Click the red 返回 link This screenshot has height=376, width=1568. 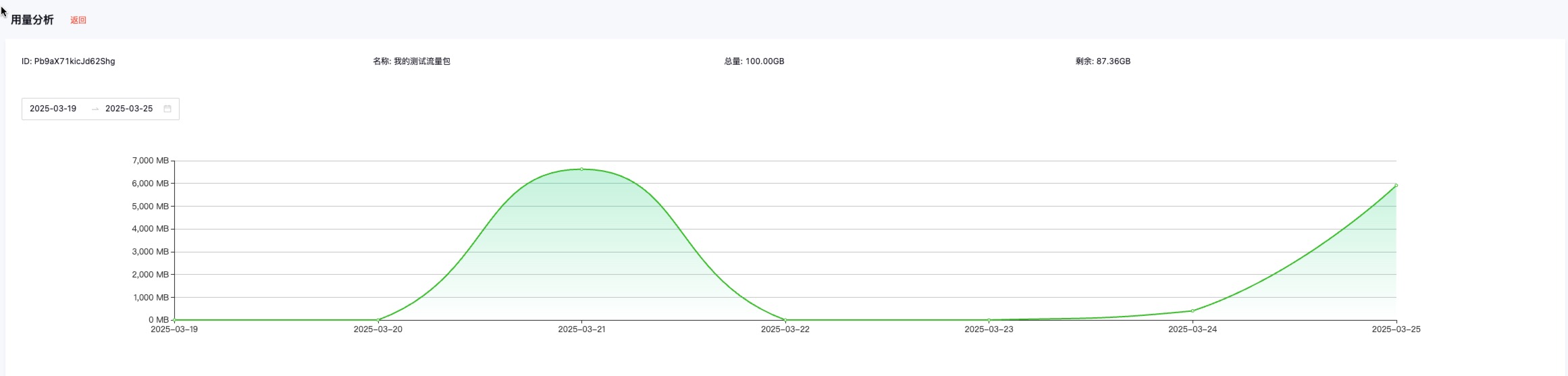78,20
